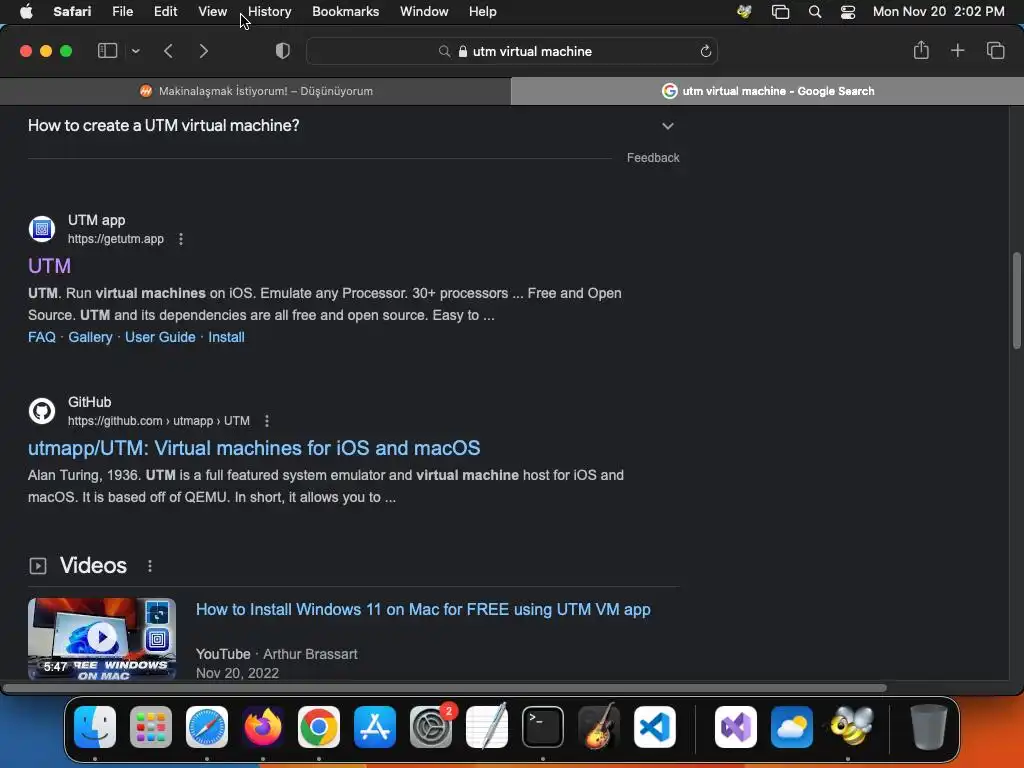Click the bee icon in menu bar
The width and height of the screenshot is (1024, 768).
coord(744,11)
